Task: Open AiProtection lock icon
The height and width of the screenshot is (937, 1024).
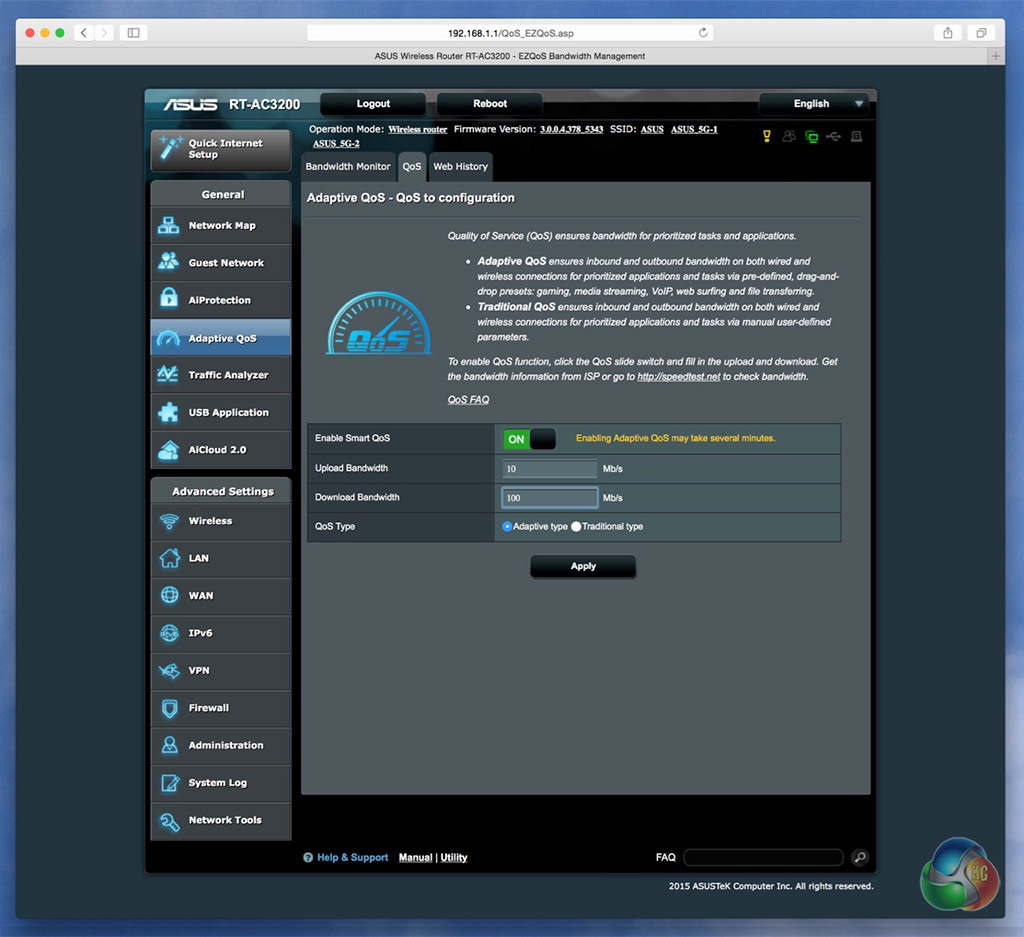Action: (x=168, y=298)
